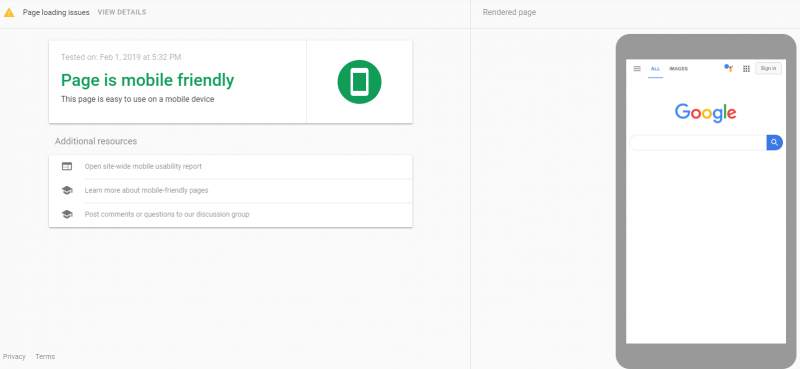Switch to the IMAGES tab in preview
This screenshot has height=369, width=800.
tap(678, 69)
